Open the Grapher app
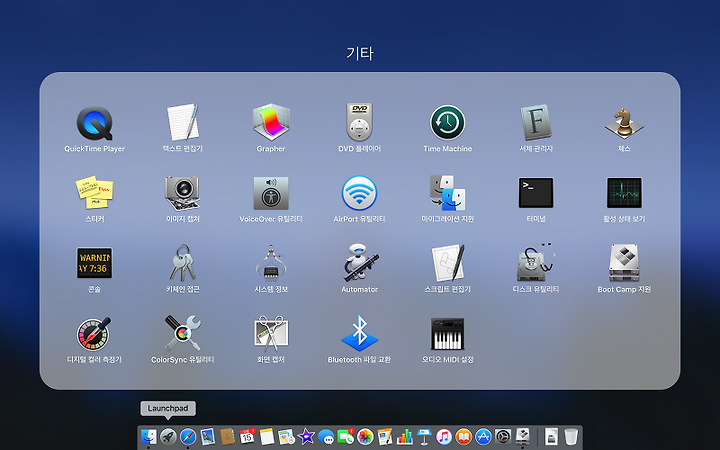 pos(271,122)
